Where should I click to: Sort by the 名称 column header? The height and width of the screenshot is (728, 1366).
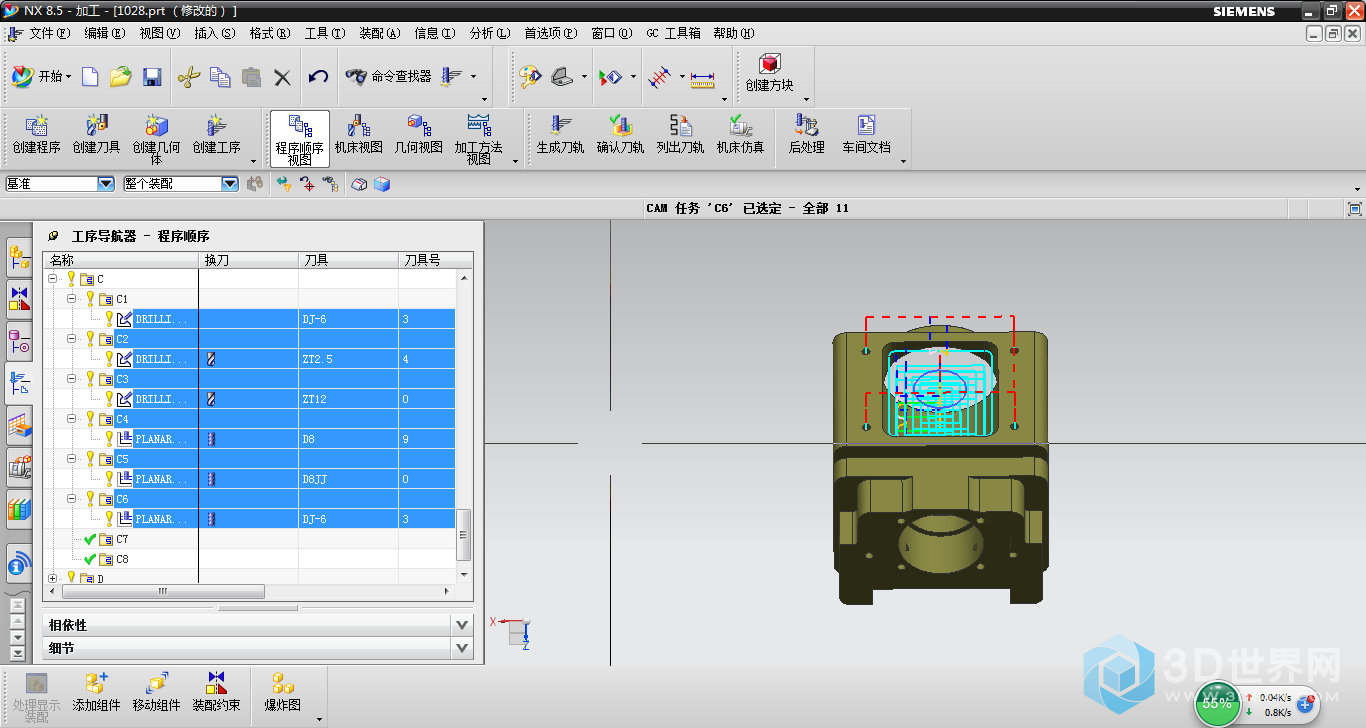click(x=120, y=260)
